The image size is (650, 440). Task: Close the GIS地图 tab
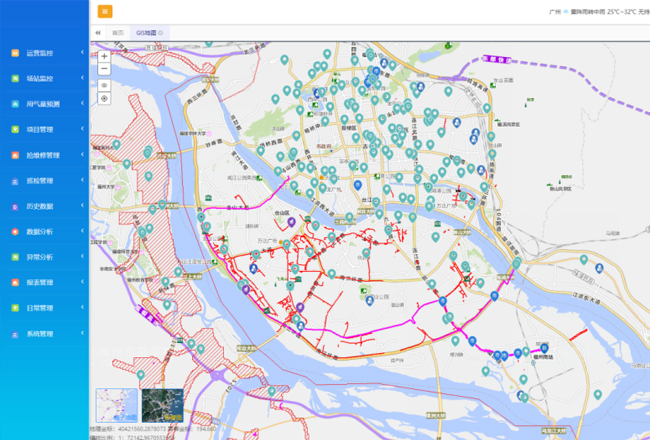click(162, 33)
